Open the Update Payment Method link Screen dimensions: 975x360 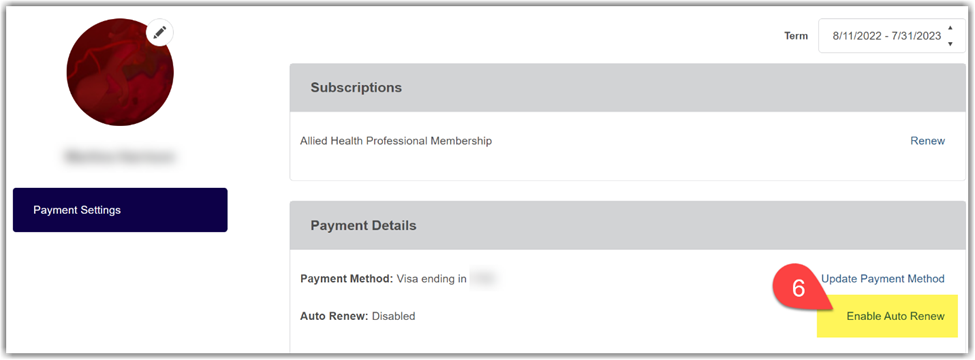click(x=883, y=279)
